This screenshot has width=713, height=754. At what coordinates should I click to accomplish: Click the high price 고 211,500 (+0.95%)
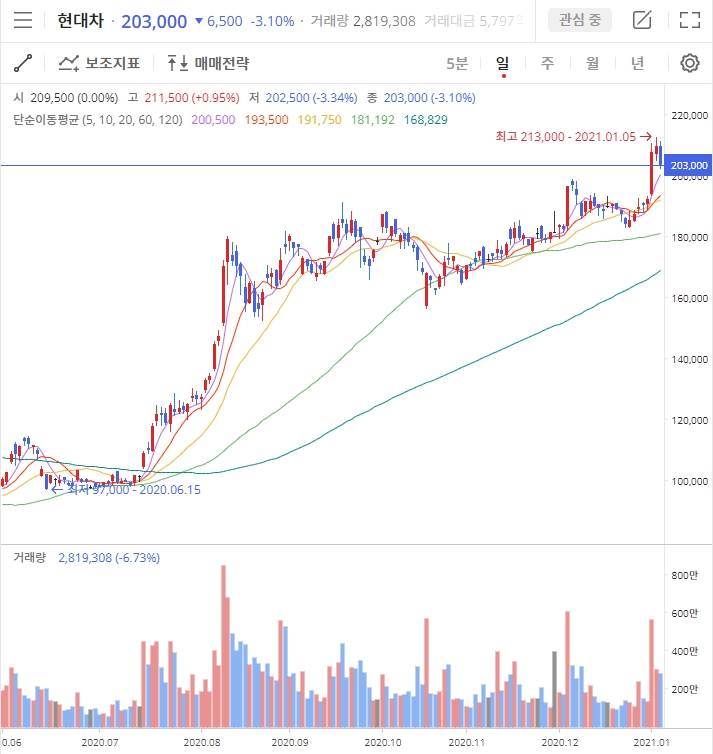(x=183, y=98)
